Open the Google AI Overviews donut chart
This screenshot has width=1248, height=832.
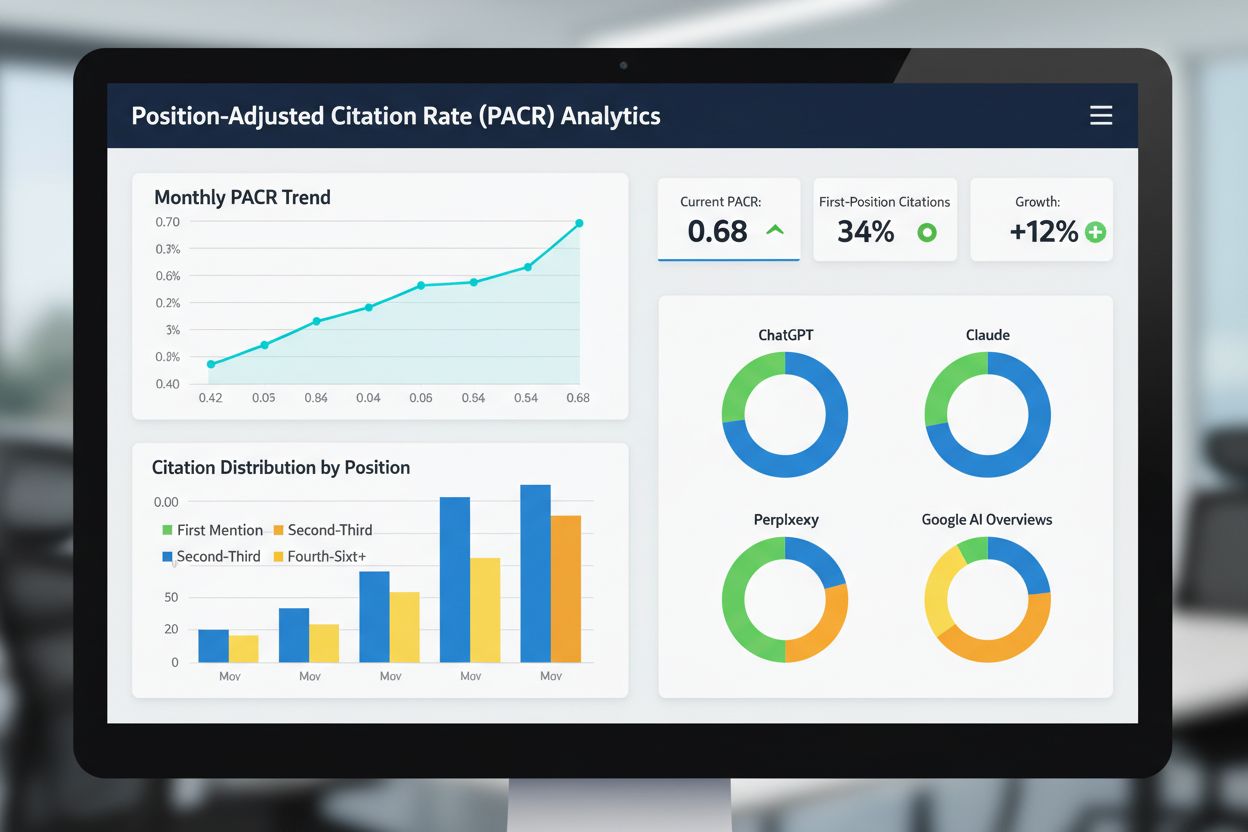(x=987, y=600)
